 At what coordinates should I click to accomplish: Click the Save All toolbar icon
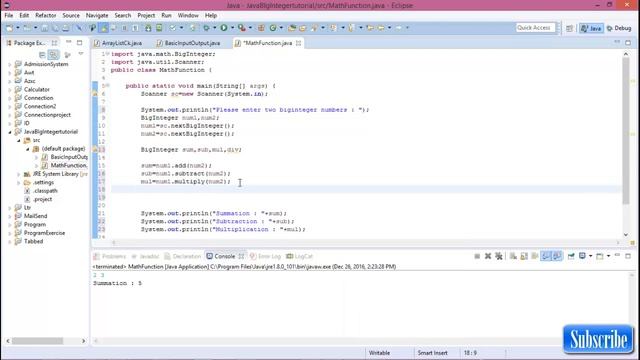point(55,28)
